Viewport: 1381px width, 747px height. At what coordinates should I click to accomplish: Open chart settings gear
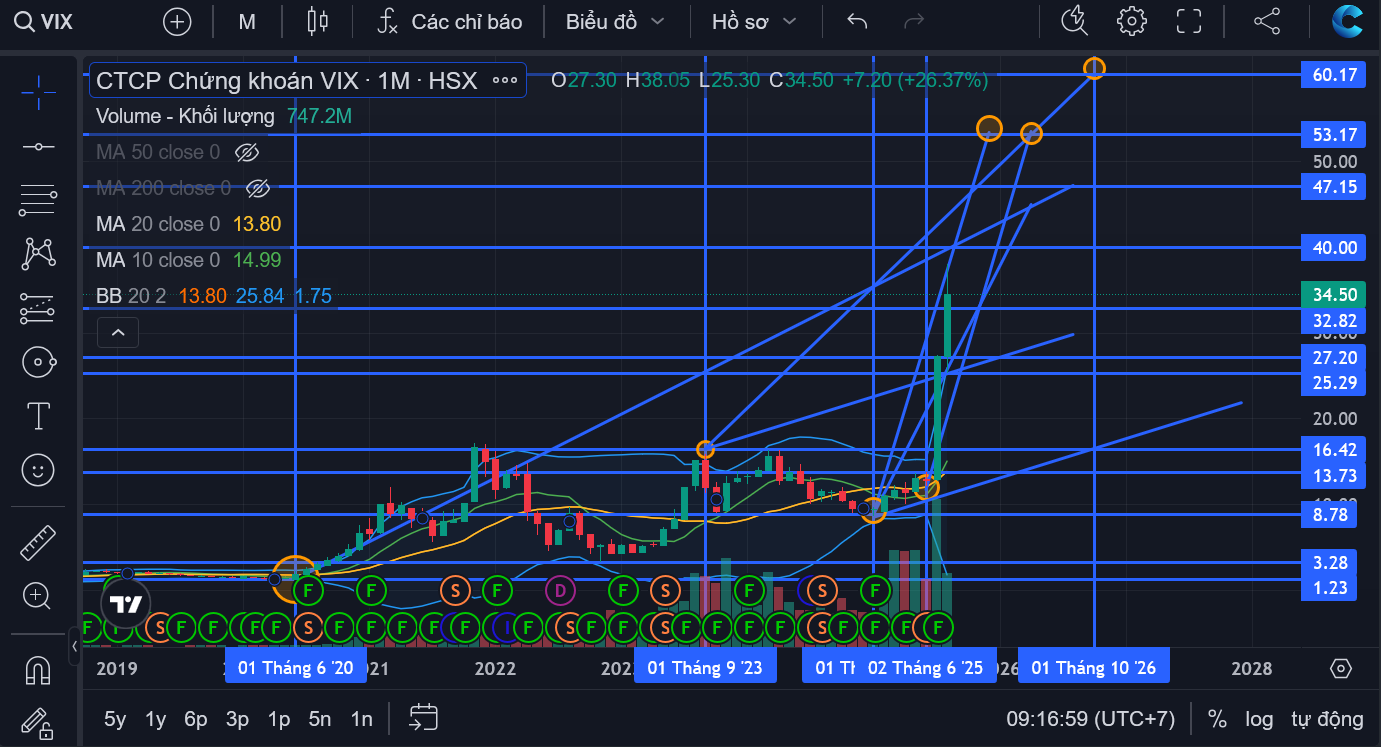coord(1132,21)
